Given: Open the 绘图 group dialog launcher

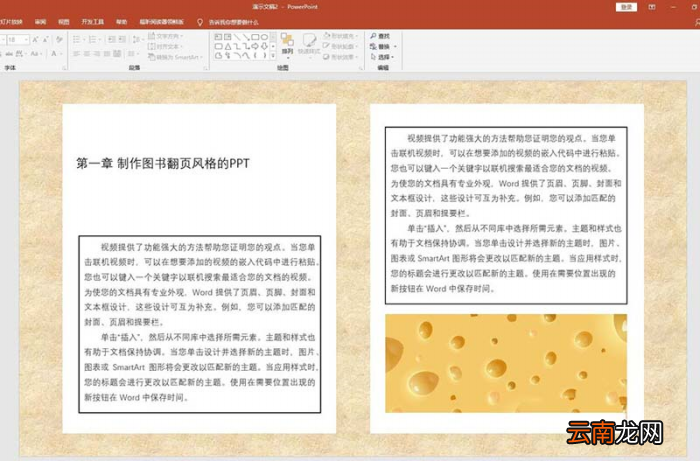Looking at the screenshot, I should point(360,68).
